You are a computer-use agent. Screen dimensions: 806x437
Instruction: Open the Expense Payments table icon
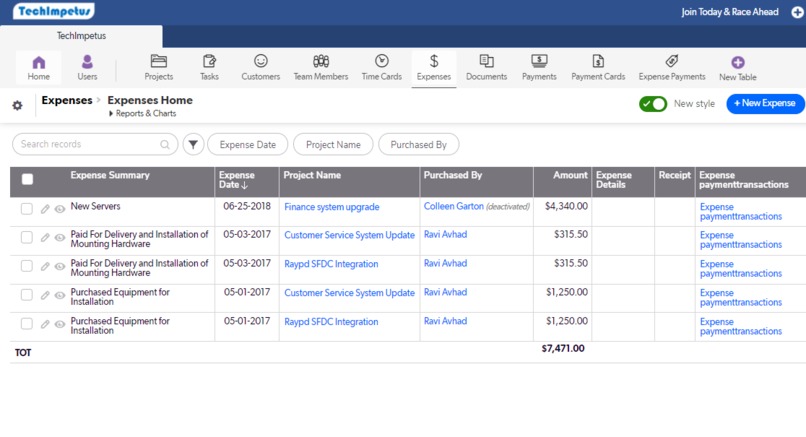(x=672, y=61)
